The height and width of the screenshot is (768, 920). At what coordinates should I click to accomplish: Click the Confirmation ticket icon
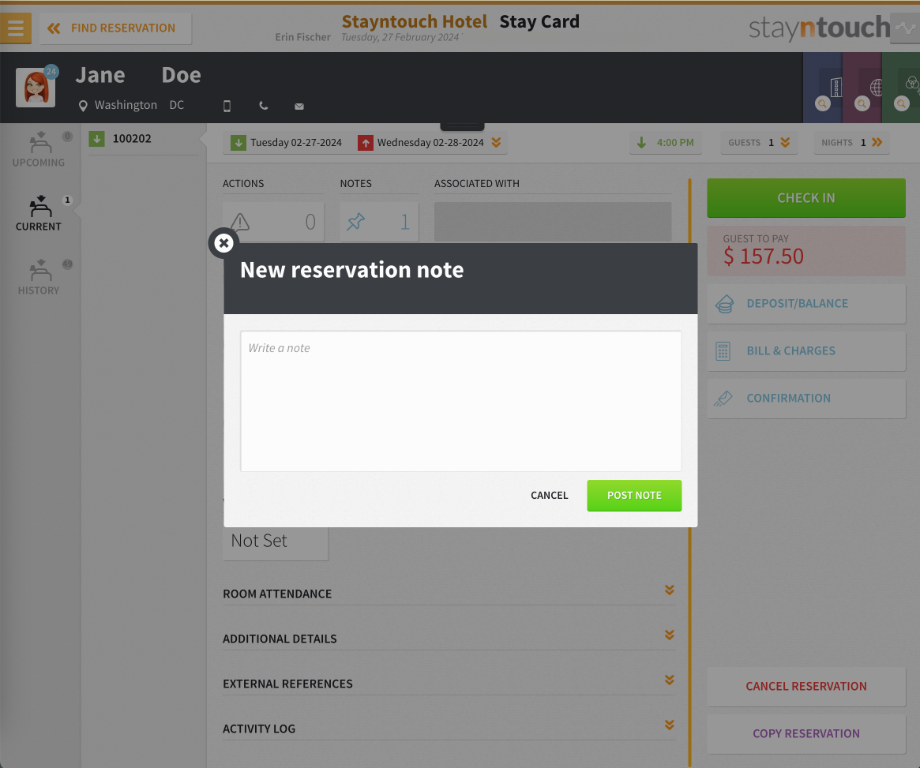tap(723, 398)
